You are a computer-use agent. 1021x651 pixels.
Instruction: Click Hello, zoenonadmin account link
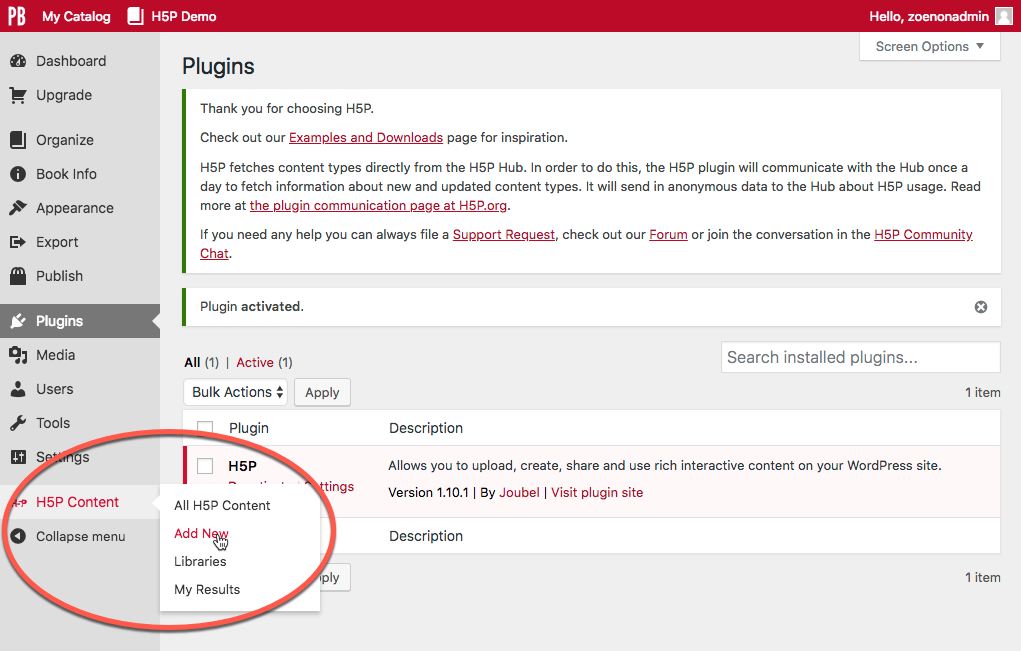929,16
